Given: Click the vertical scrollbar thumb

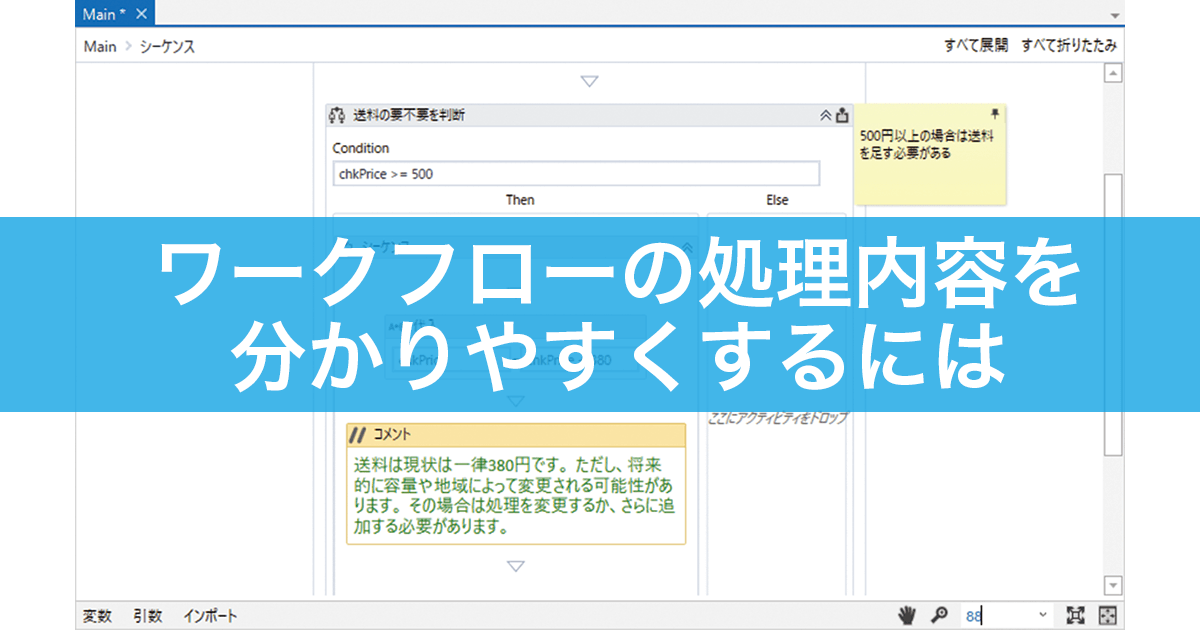Looking at the screenshot, I should [x=1113, y=314].
